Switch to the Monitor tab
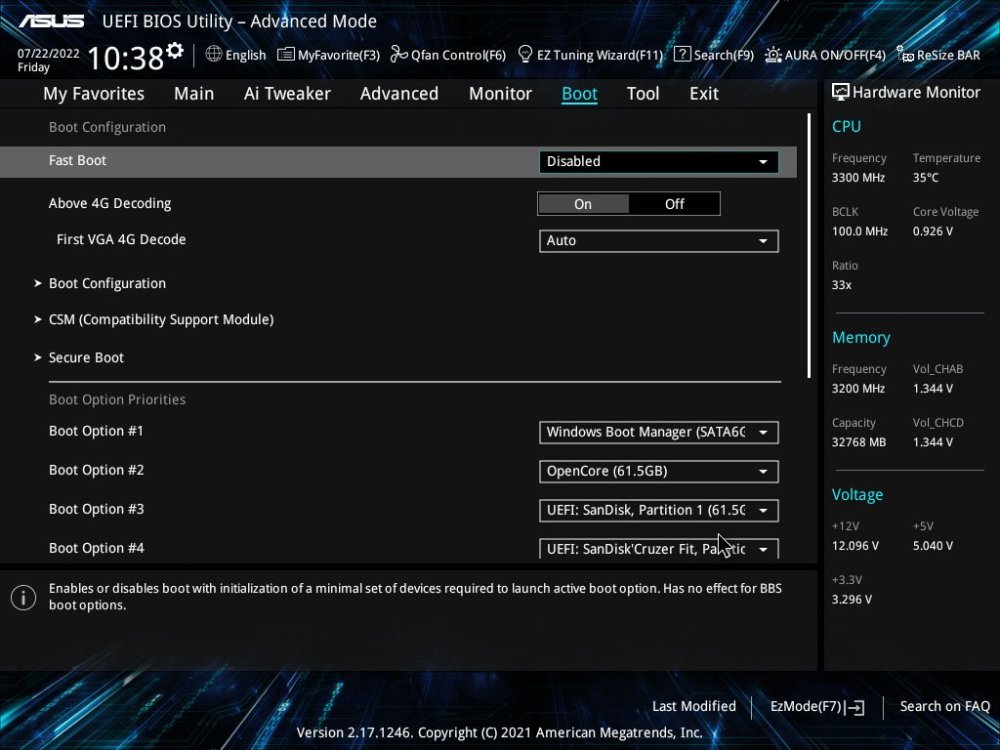 pyautogui.click(x=500, y=94)
